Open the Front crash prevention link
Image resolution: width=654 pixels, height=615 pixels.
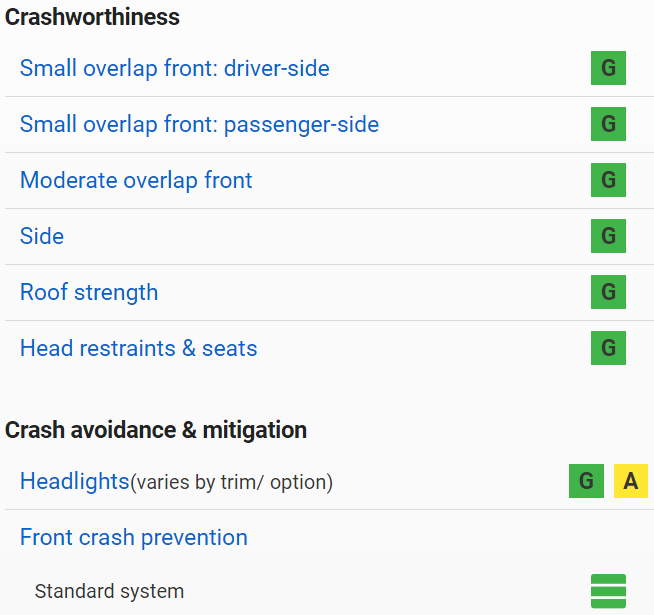tap(134, 537)
